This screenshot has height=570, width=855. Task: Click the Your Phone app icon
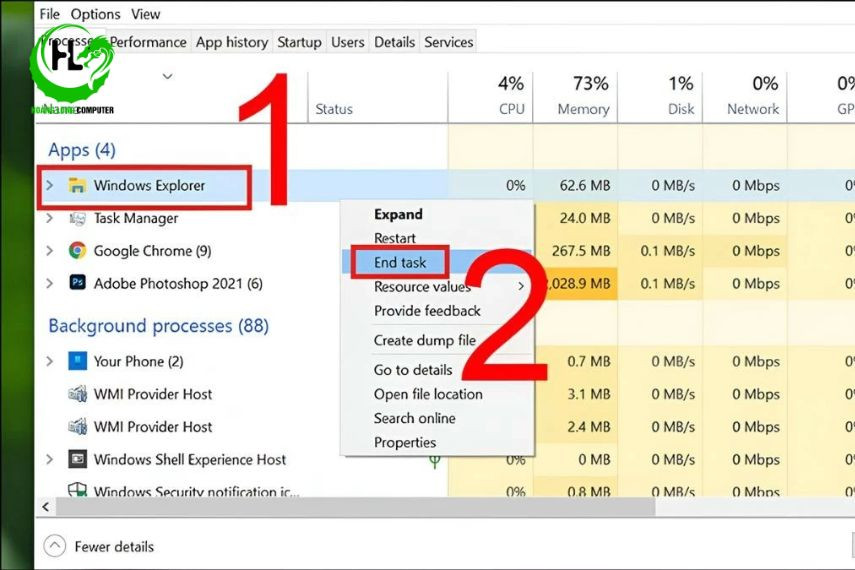click(77, 361)
